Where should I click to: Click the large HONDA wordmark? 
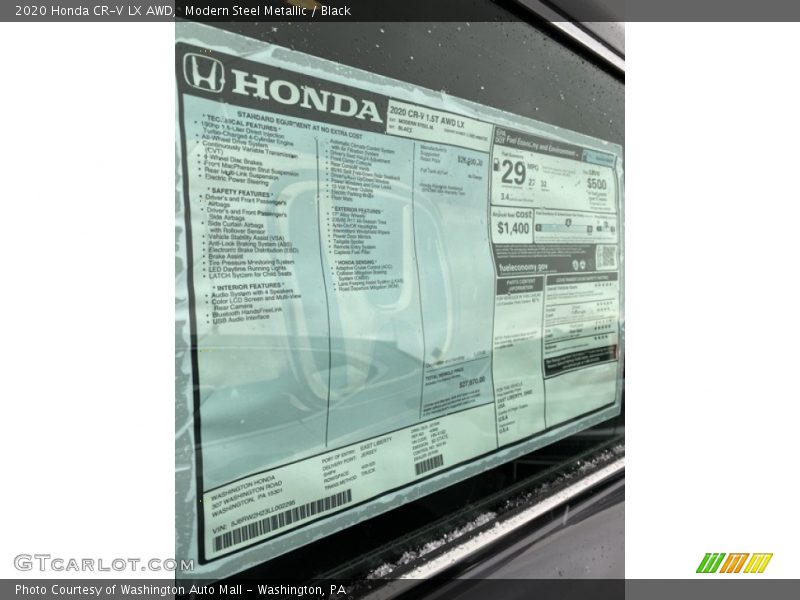307,95
